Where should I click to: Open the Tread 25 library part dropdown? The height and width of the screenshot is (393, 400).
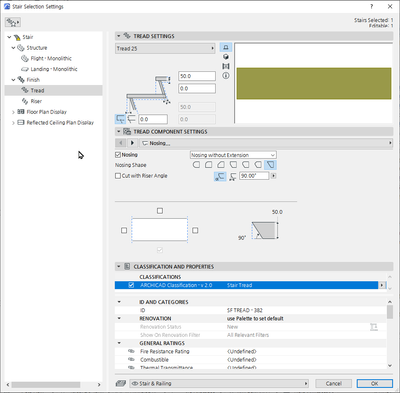pyautogui.click(x=165, y=48)
